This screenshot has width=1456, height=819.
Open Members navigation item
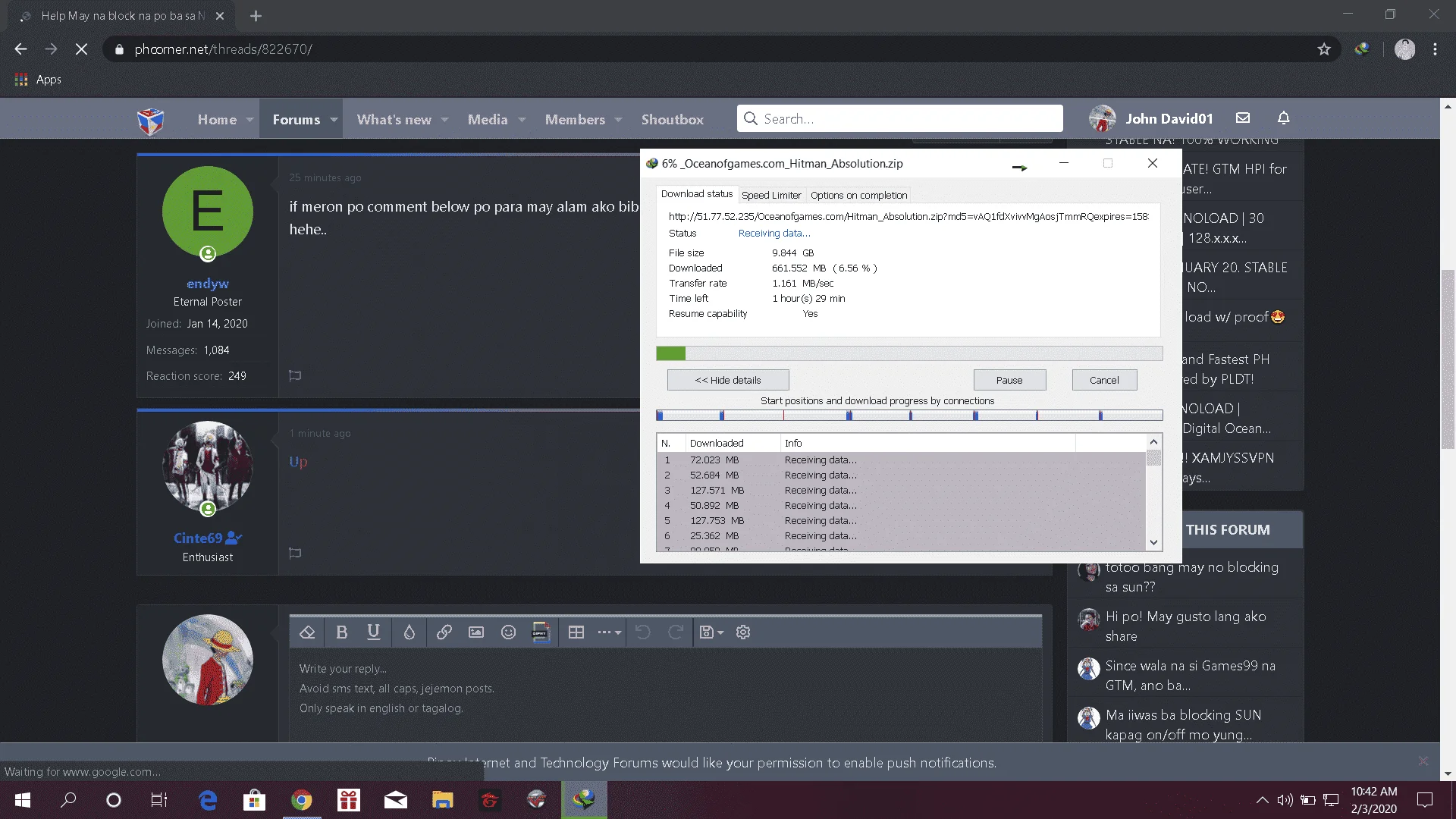pos(575,120)
